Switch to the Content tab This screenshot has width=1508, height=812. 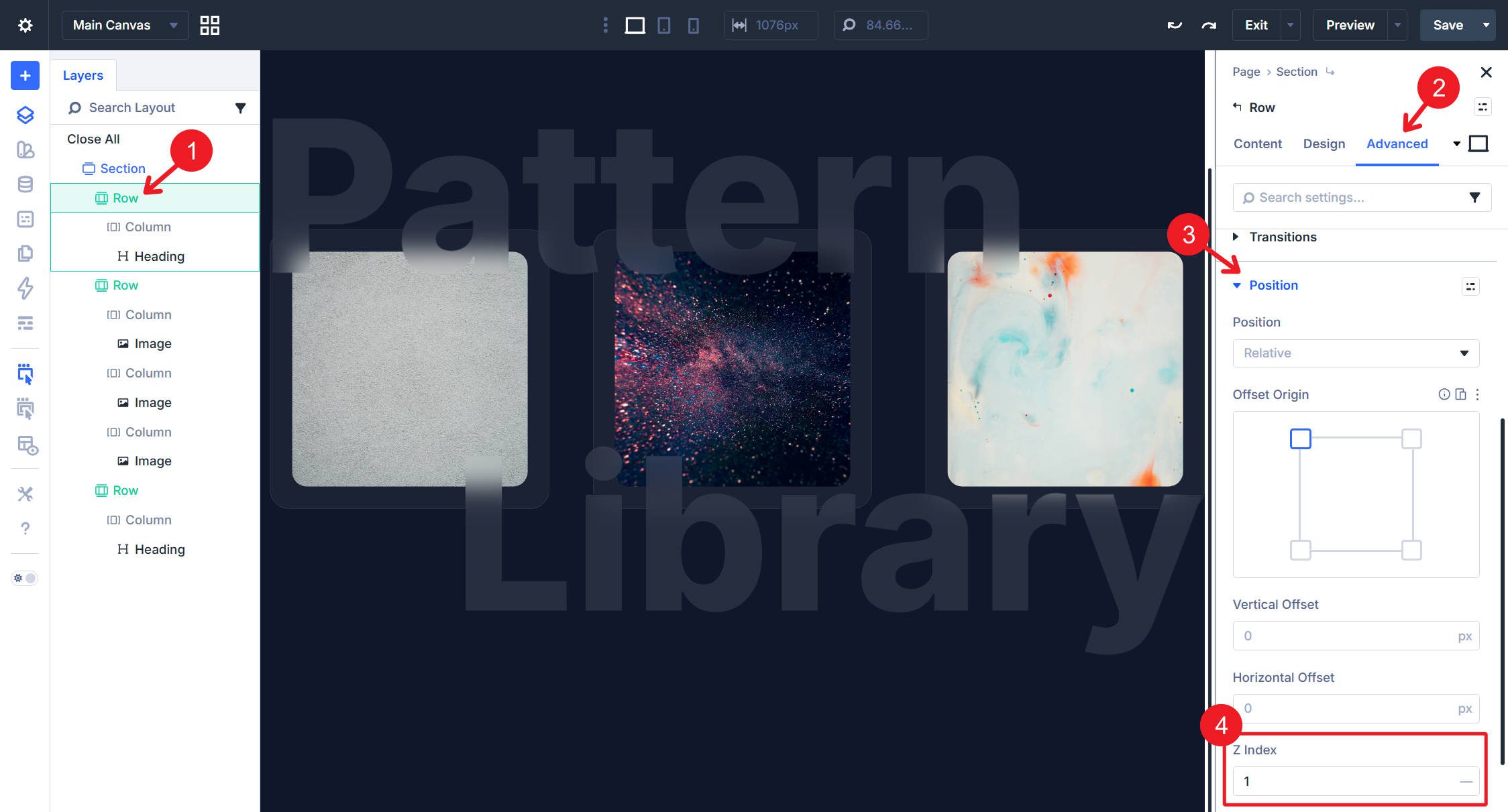click(x=1257, y=144)
